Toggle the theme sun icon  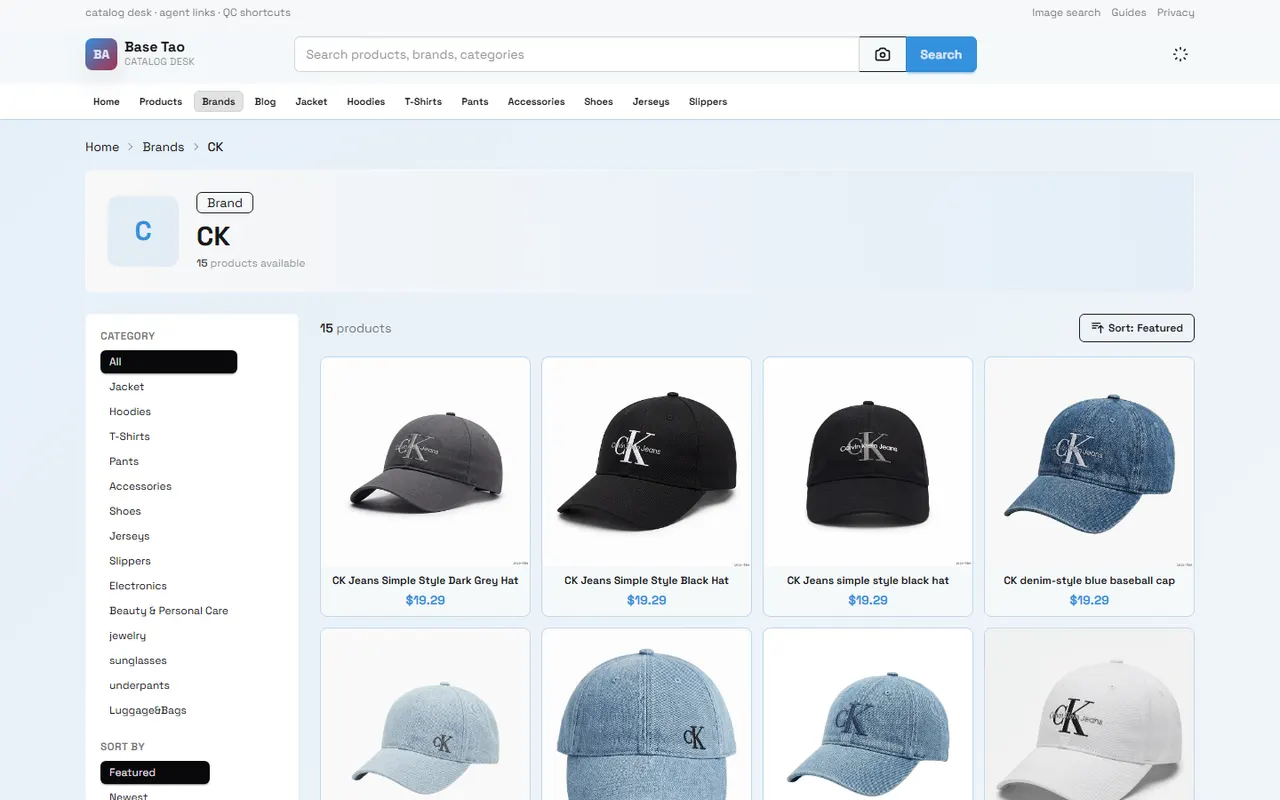coord(1180,55)
